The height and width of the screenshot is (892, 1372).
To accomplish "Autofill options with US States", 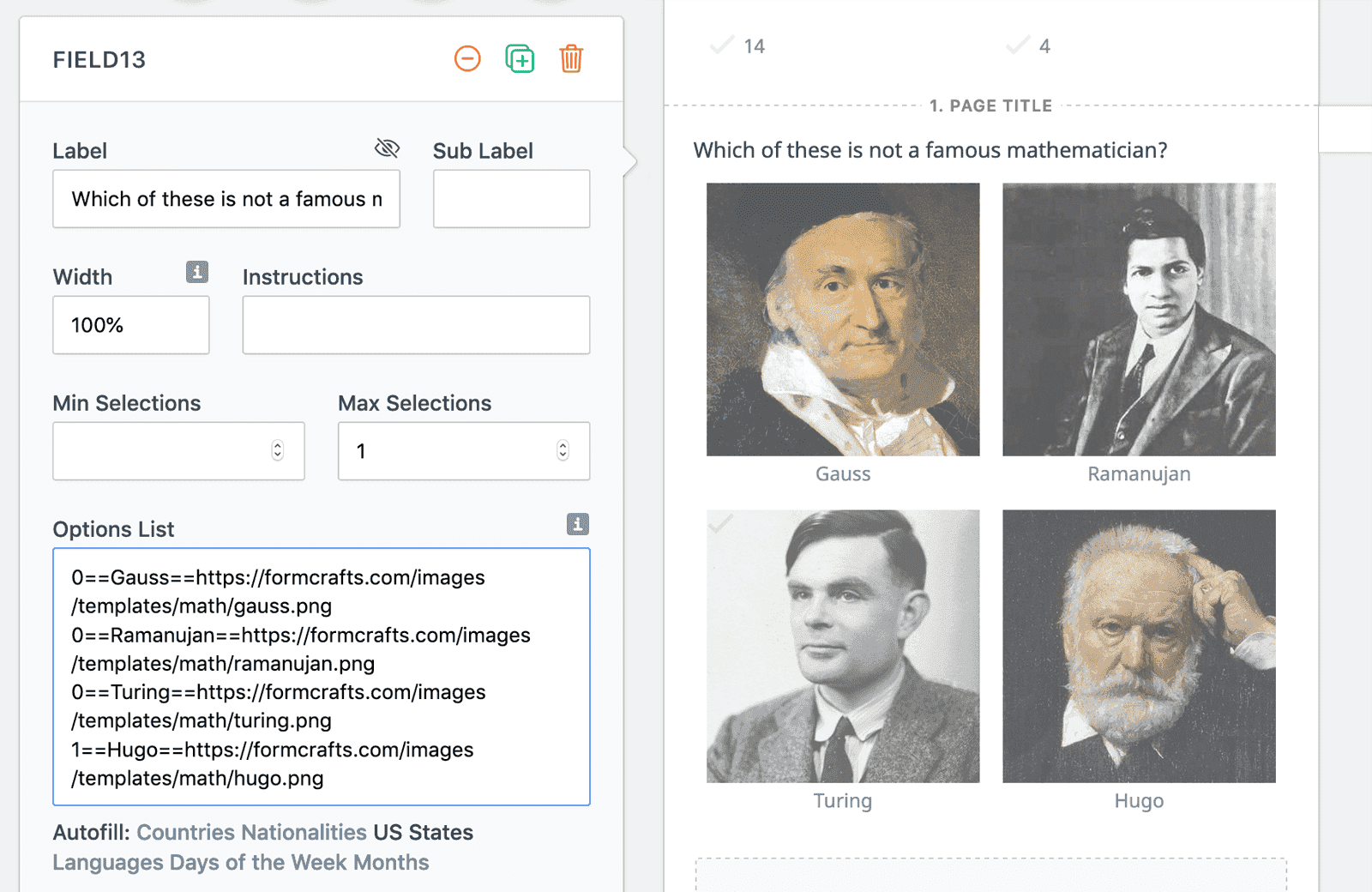I will point(424,832).
